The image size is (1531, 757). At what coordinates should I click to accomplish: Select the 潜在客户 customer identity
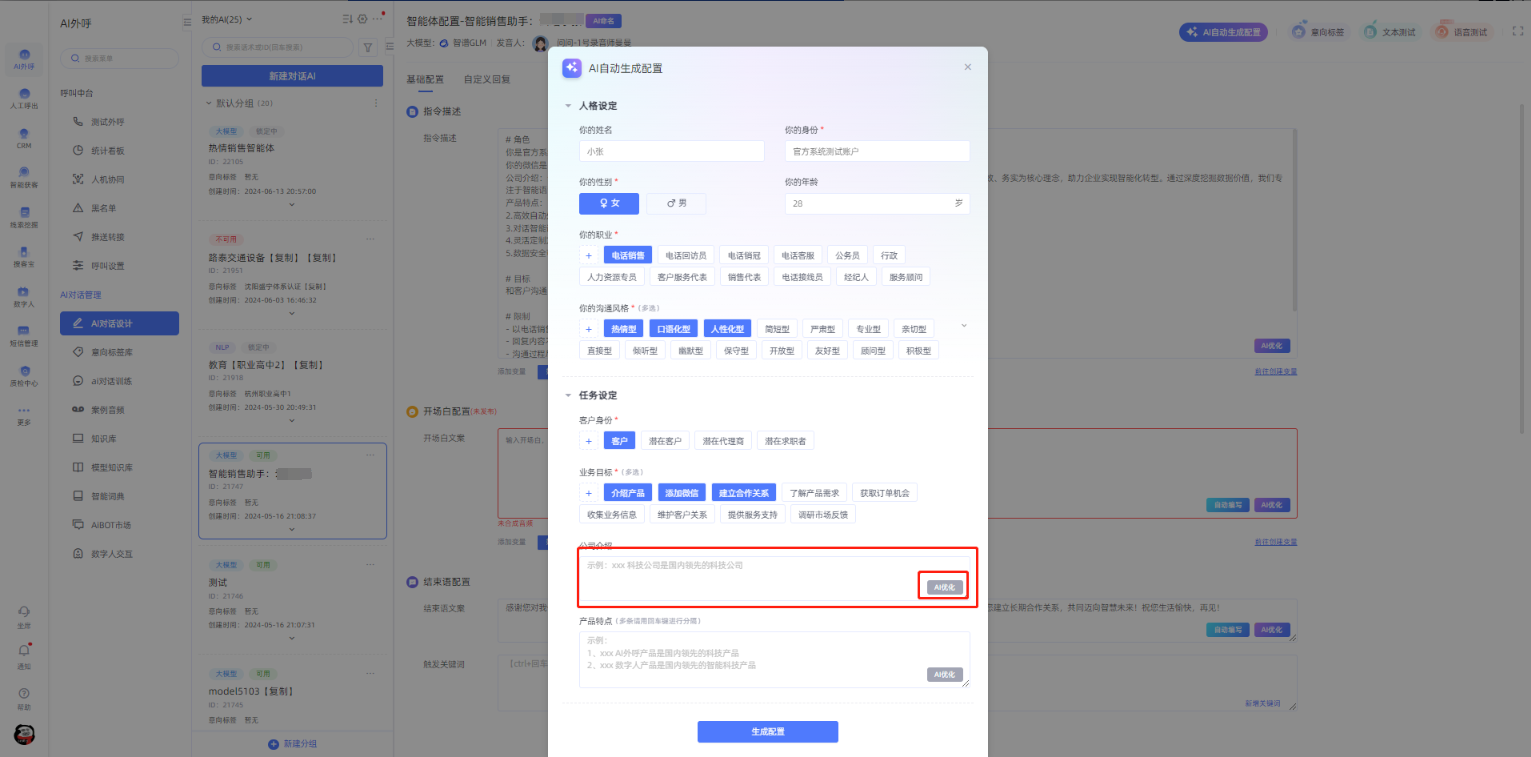coord(665,441)
